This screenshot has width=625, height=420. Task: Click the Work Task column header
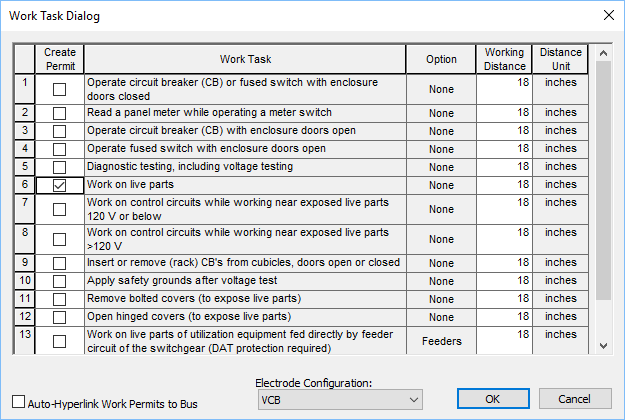coord(247,59)
